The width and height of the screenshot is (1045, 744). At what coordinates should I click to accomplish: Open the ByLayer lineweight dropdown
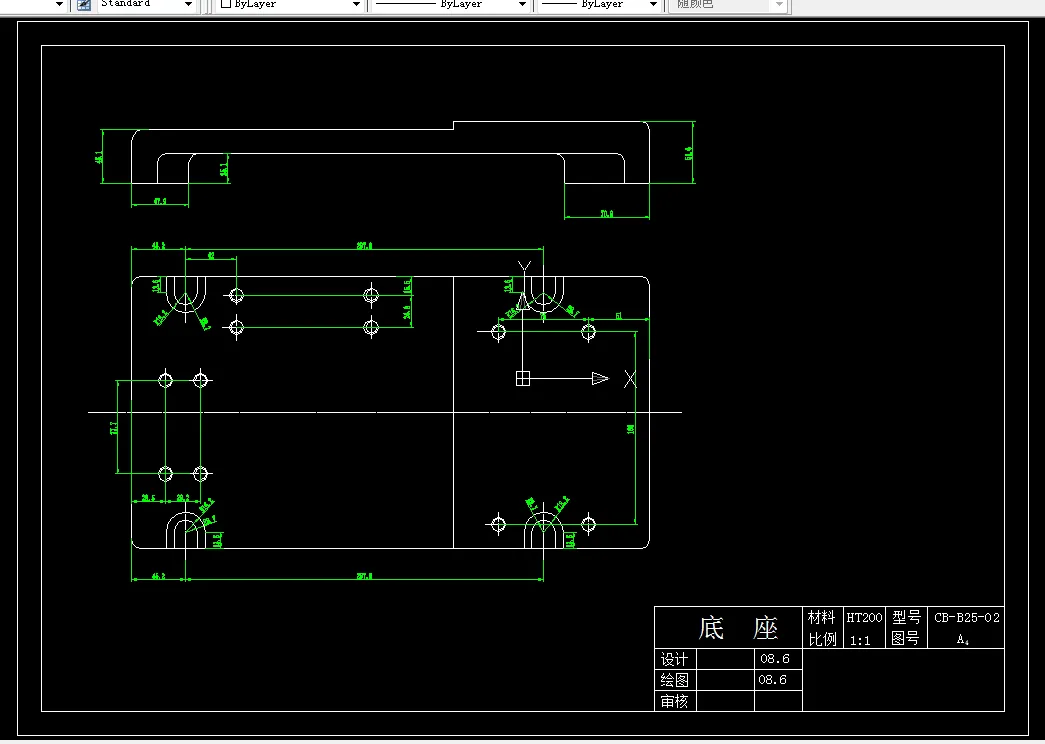(653, 5)
